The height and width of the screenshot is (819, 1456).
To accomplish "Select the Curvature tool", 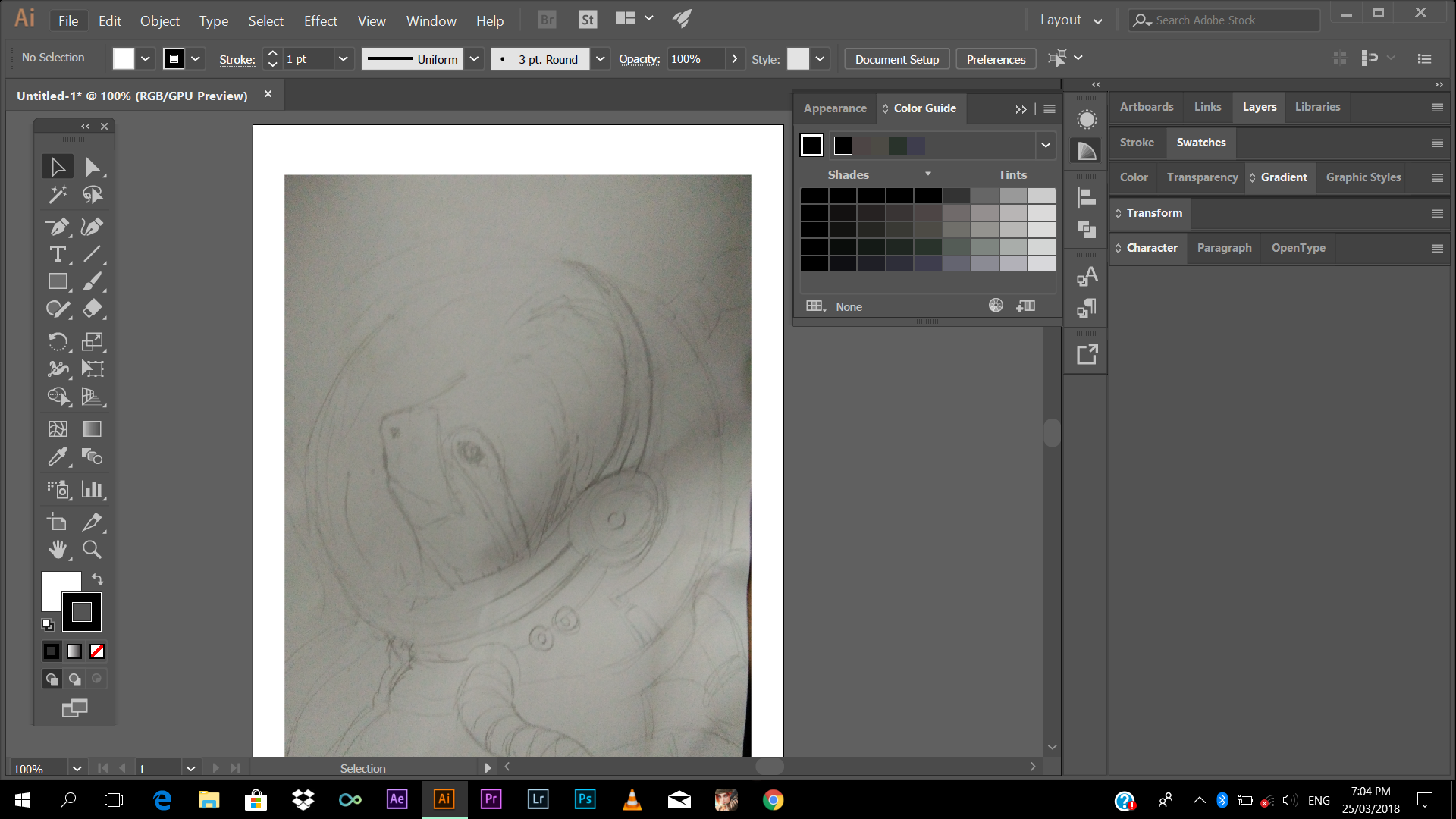I will [x=93, y=226].
